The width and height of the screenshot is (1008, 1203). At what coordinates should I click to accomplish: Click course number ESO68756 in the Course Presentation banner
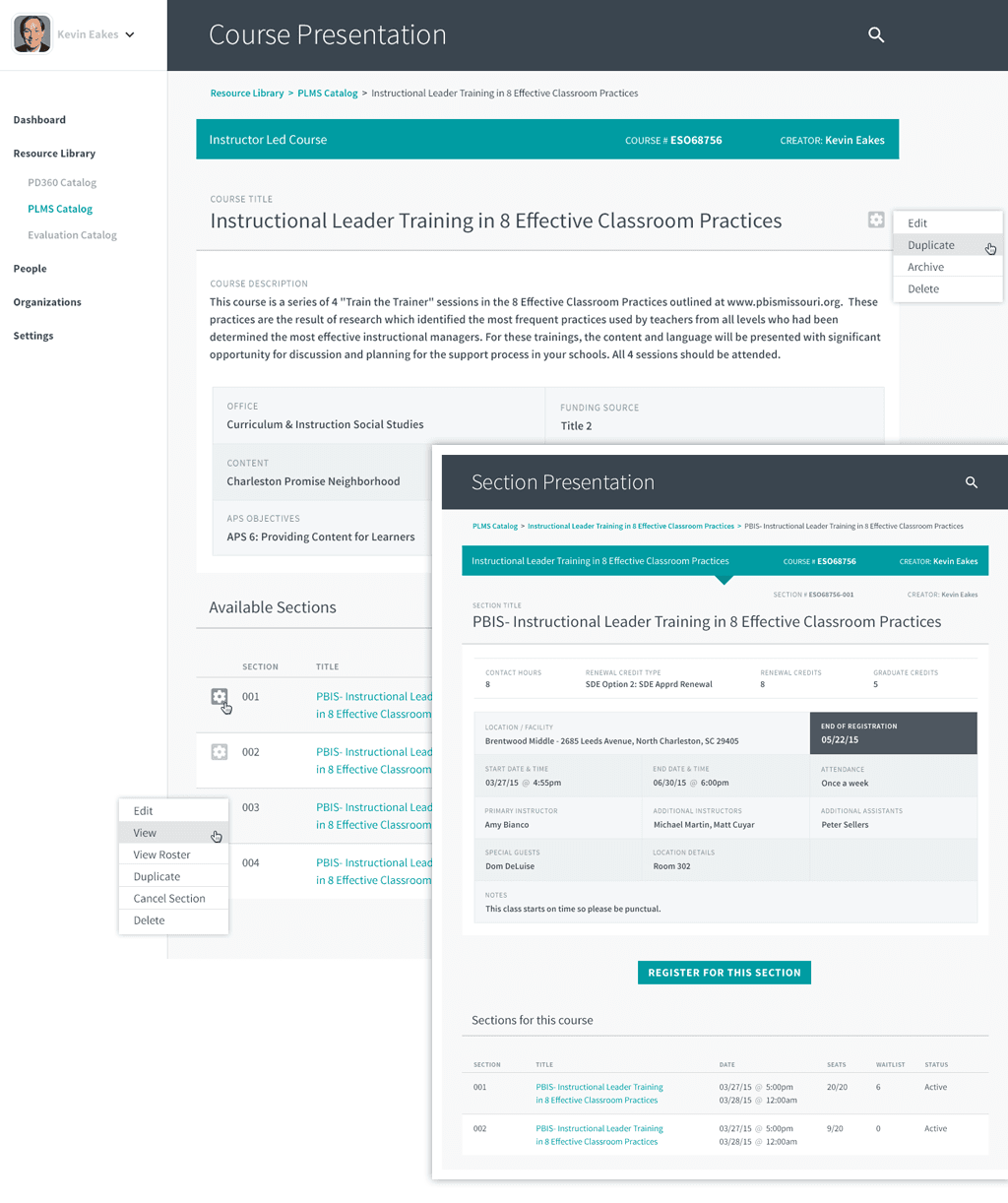[x=696, y=141]
